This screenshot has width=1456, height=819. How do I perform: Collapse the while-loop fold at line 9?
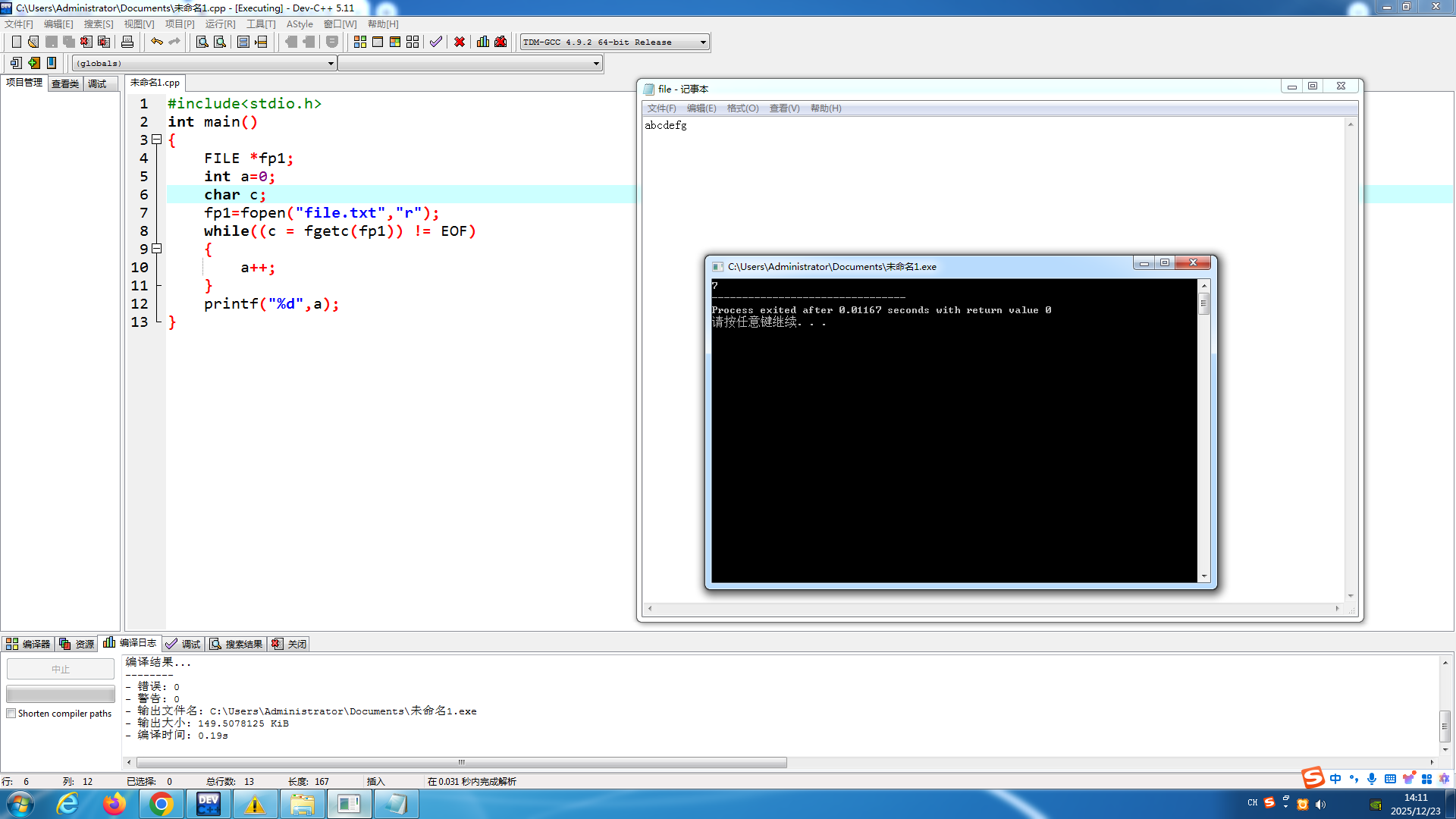157,249
